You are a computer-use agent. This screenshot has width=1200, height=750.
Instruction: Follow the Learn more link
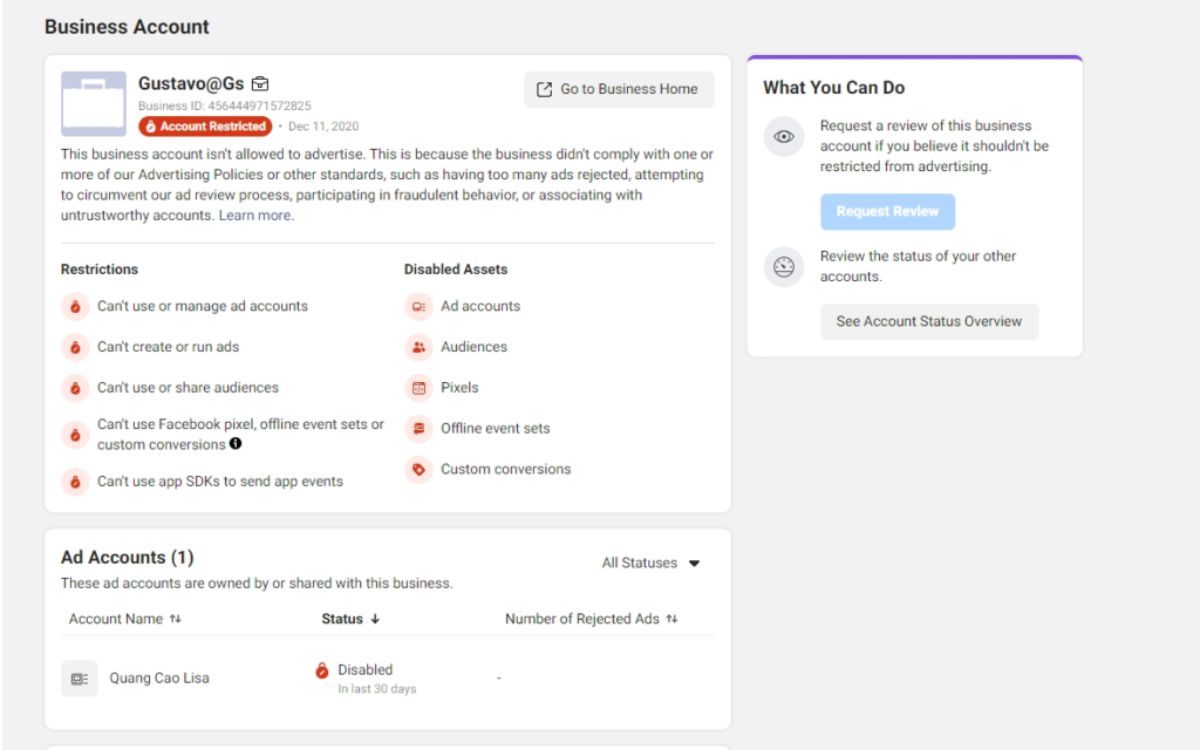click(256, 215)
